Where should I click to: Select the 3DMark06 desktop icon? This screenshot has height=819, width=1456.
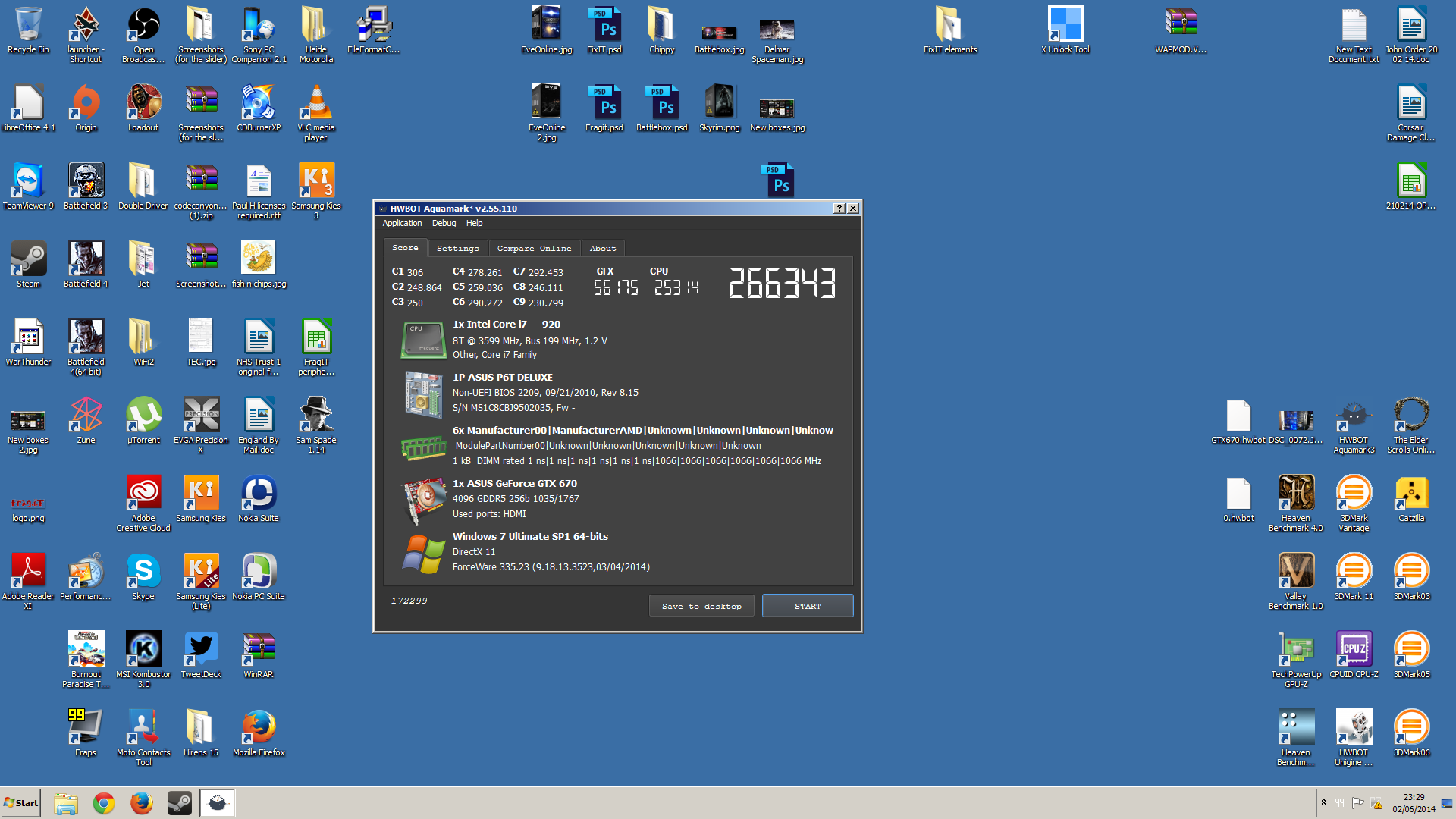[1411, 733]
